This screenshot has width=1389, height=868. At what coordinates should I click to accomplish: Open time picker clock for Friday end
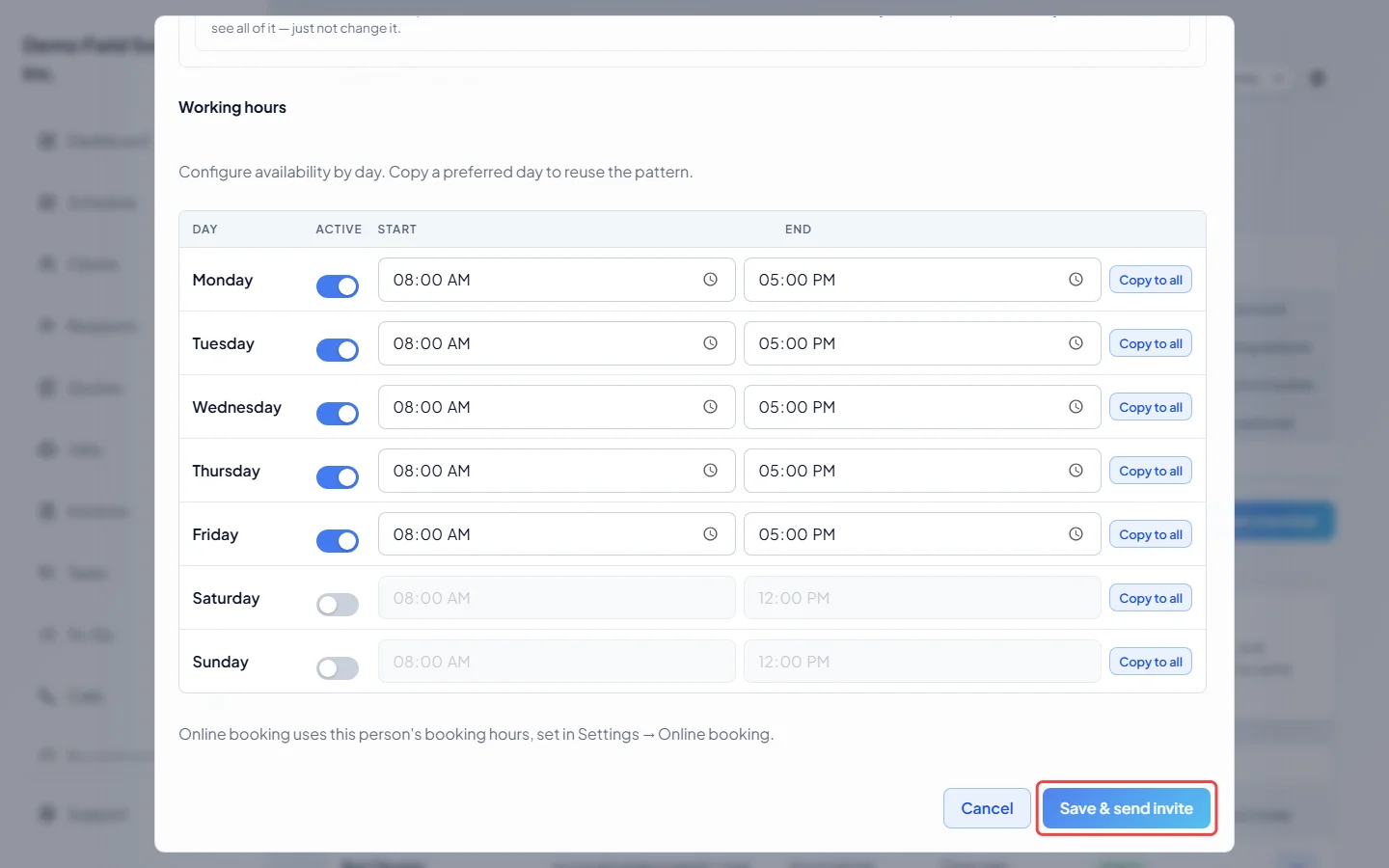(1076, 534)
